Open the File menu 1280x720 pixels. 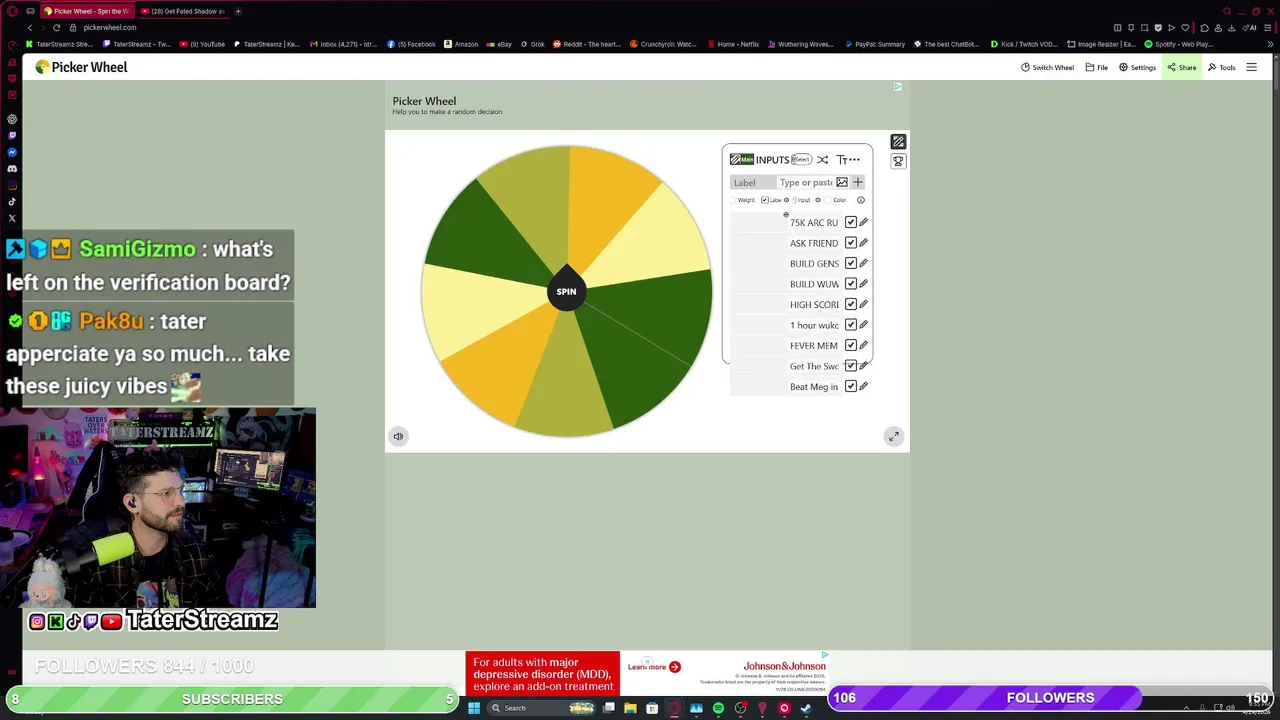pos(1096,67)
